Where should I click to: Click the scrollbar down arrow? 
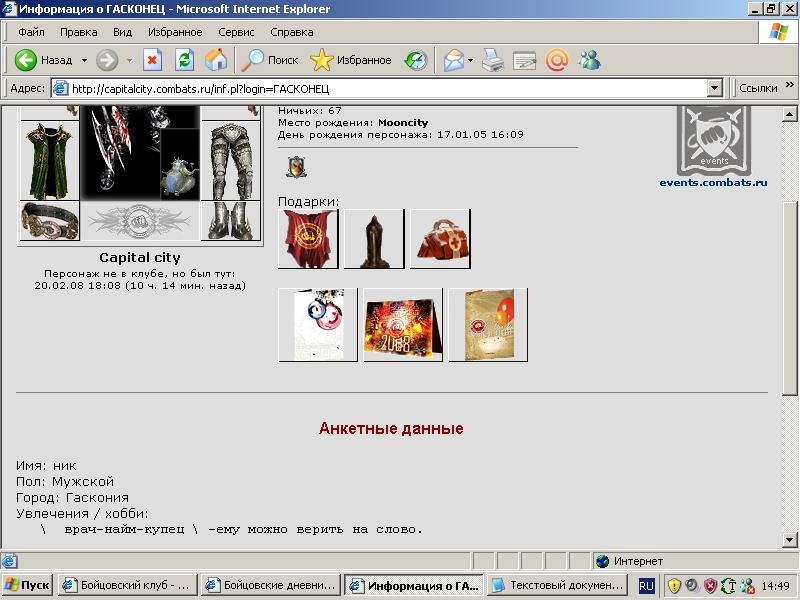(x=789, y=539)
